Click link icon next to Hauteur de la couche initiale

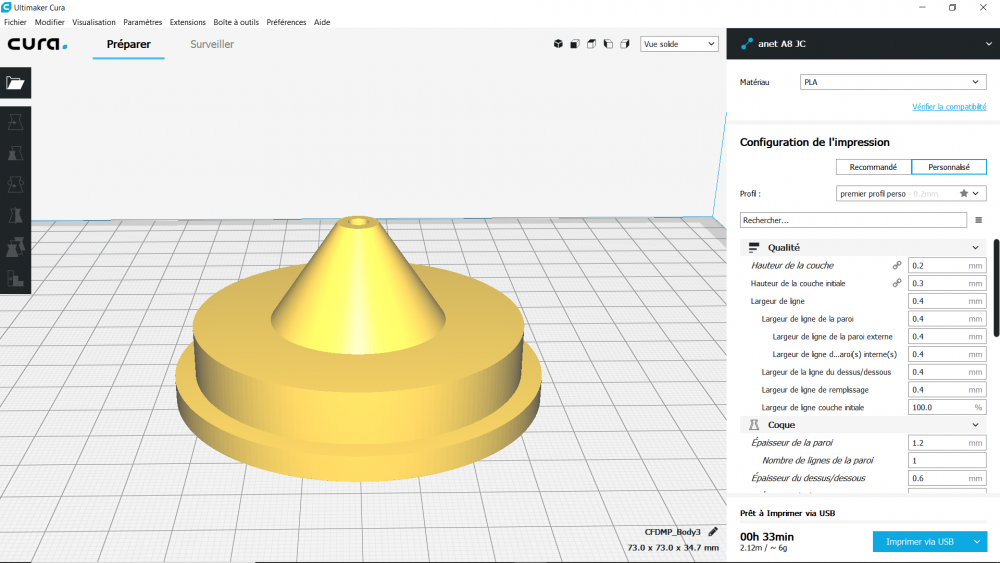coord(897,283)
